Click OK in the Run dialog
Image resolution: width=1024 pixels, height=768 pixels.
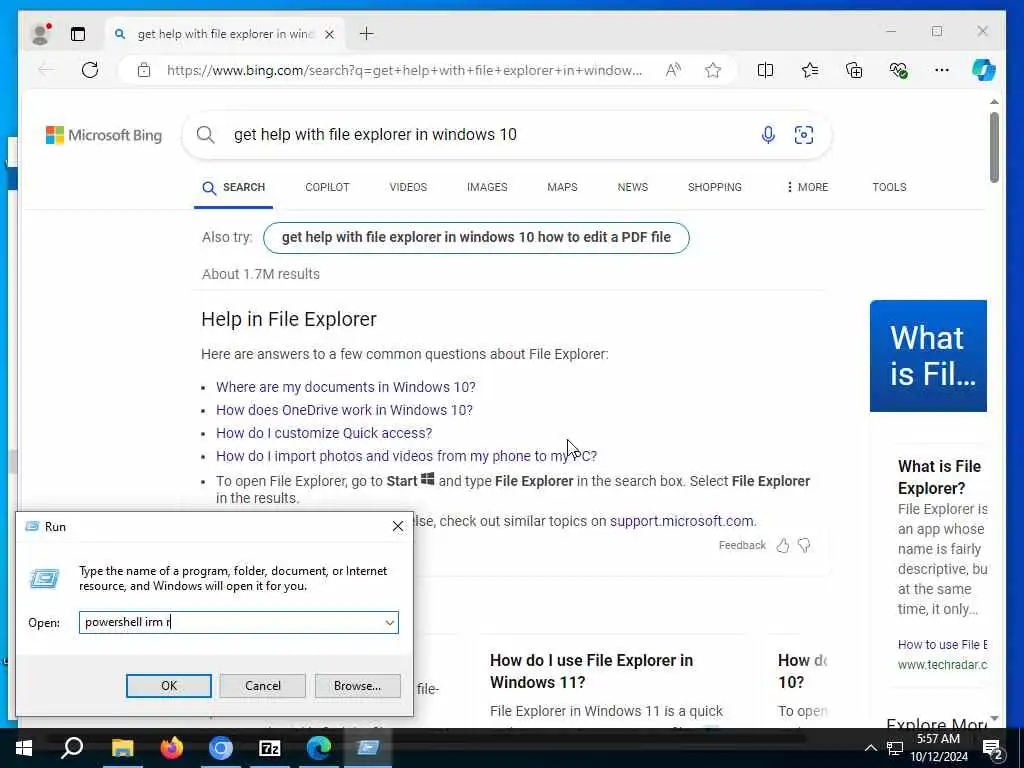168,686
